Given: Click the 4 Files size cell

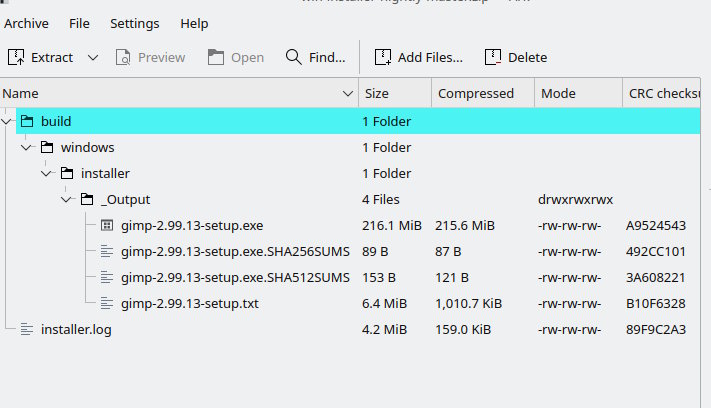Looking at the screenshot, I should pos(380,199).
